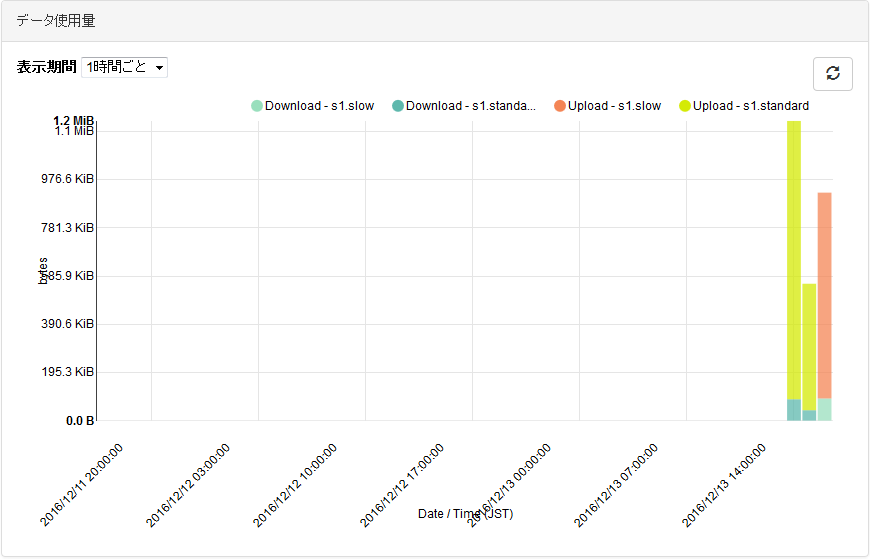Screen dimensions: 870x559
Task: Click the light green download segment under orange bar
Action: coord(825,409)
